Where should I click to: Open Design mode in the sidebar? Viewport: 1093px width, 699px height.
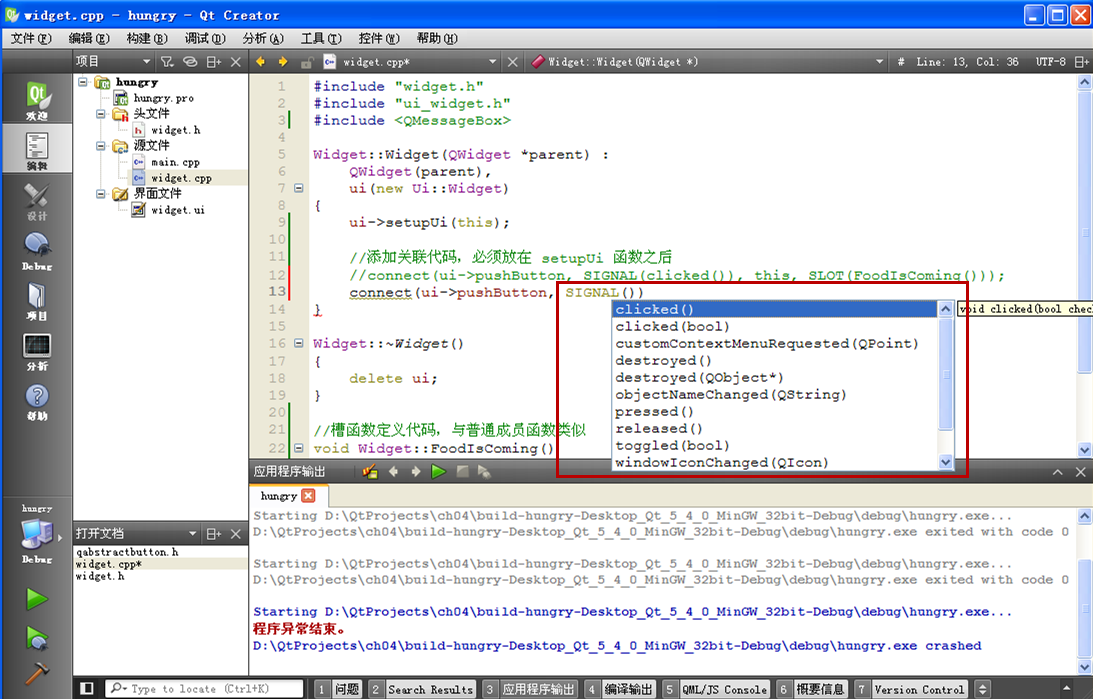pyautogui.click(x=36, y=201)
